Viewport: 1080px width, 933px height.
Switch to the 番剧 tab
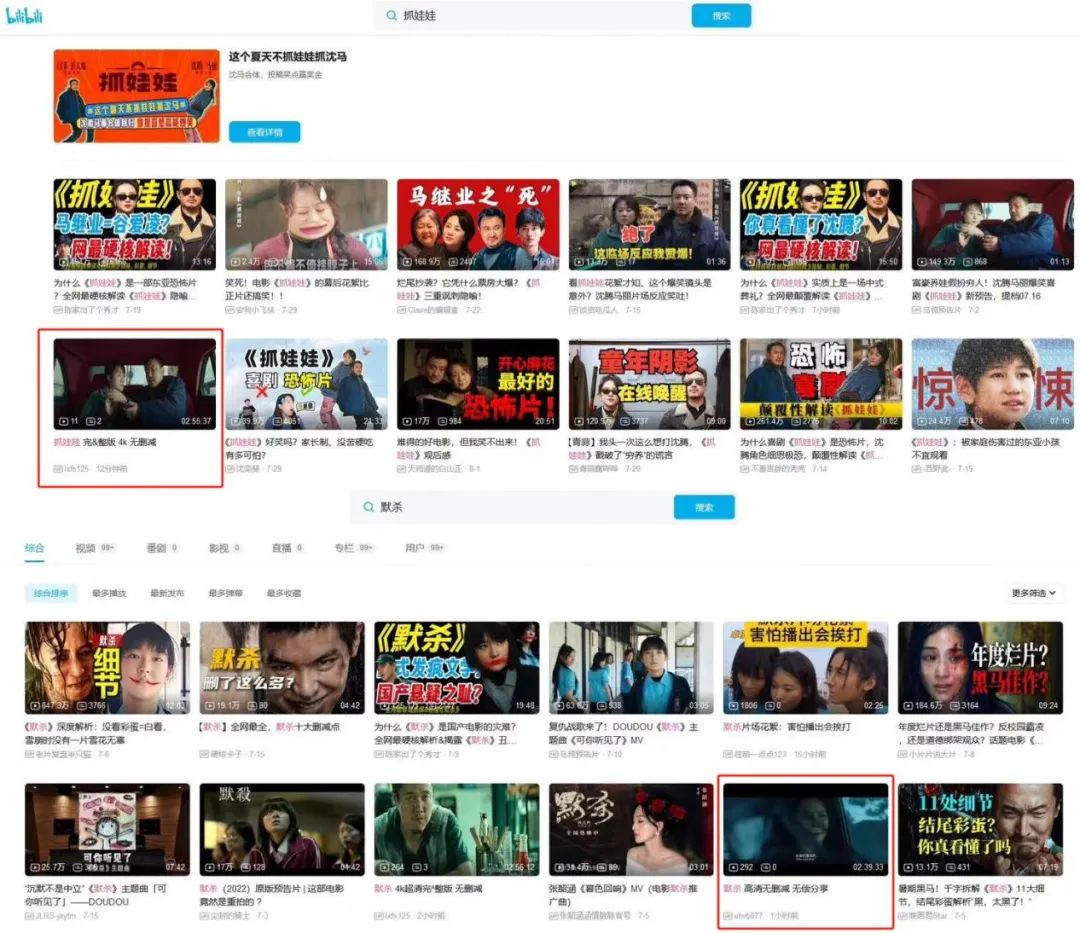[163, 548]
